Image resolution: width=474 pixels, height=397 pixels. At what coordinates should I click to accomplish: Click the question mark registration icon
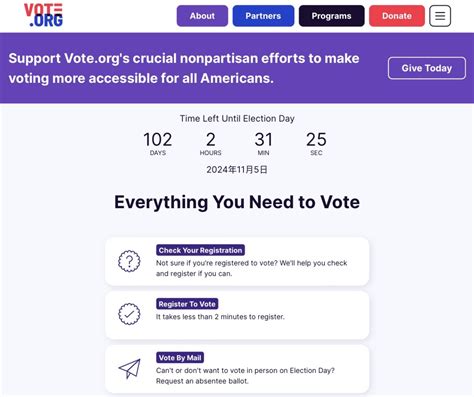[x=129, y=261]
